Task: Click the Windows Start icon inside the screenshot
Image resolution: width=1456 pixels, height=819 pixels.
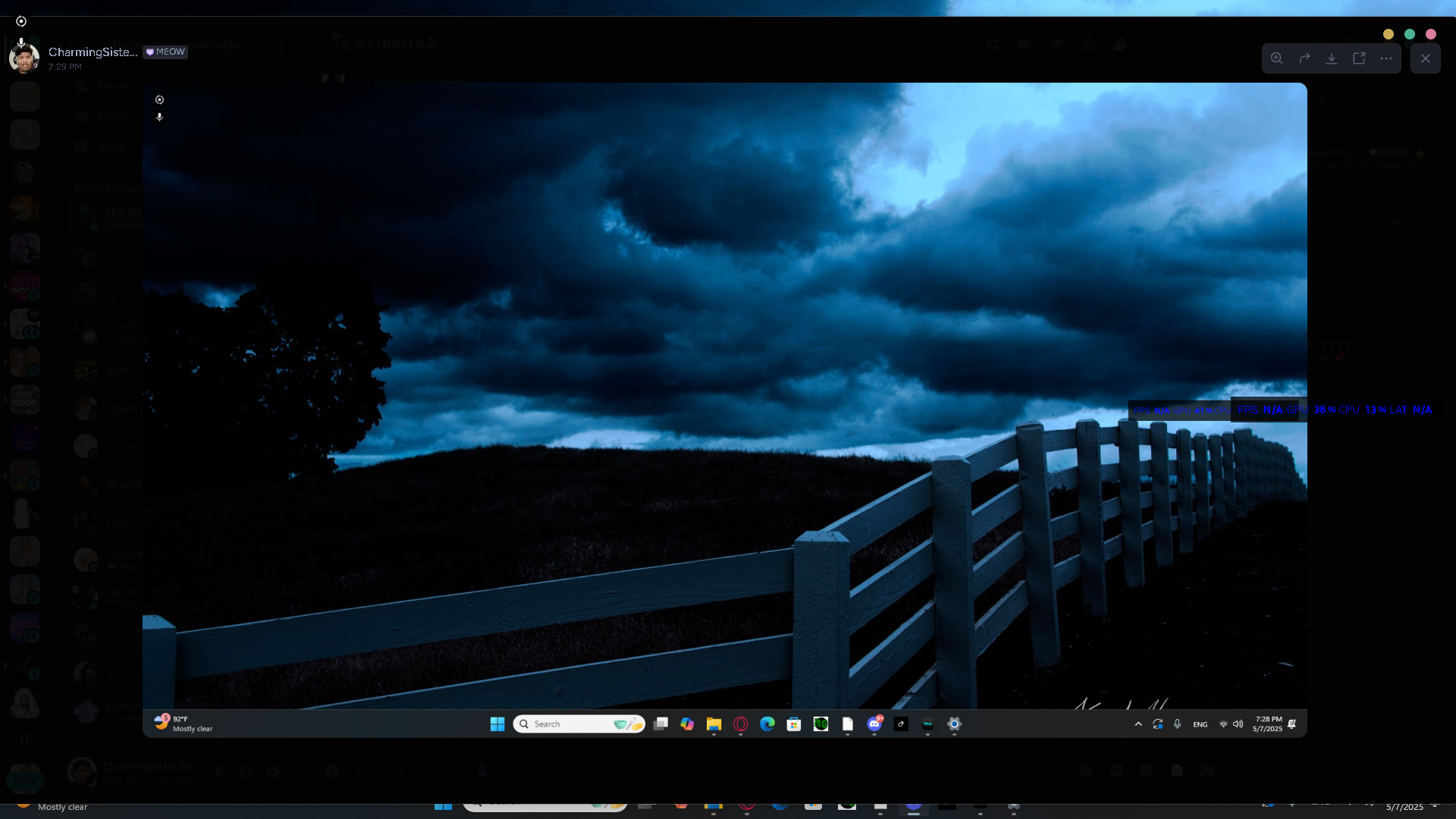Action: point(497,724)
